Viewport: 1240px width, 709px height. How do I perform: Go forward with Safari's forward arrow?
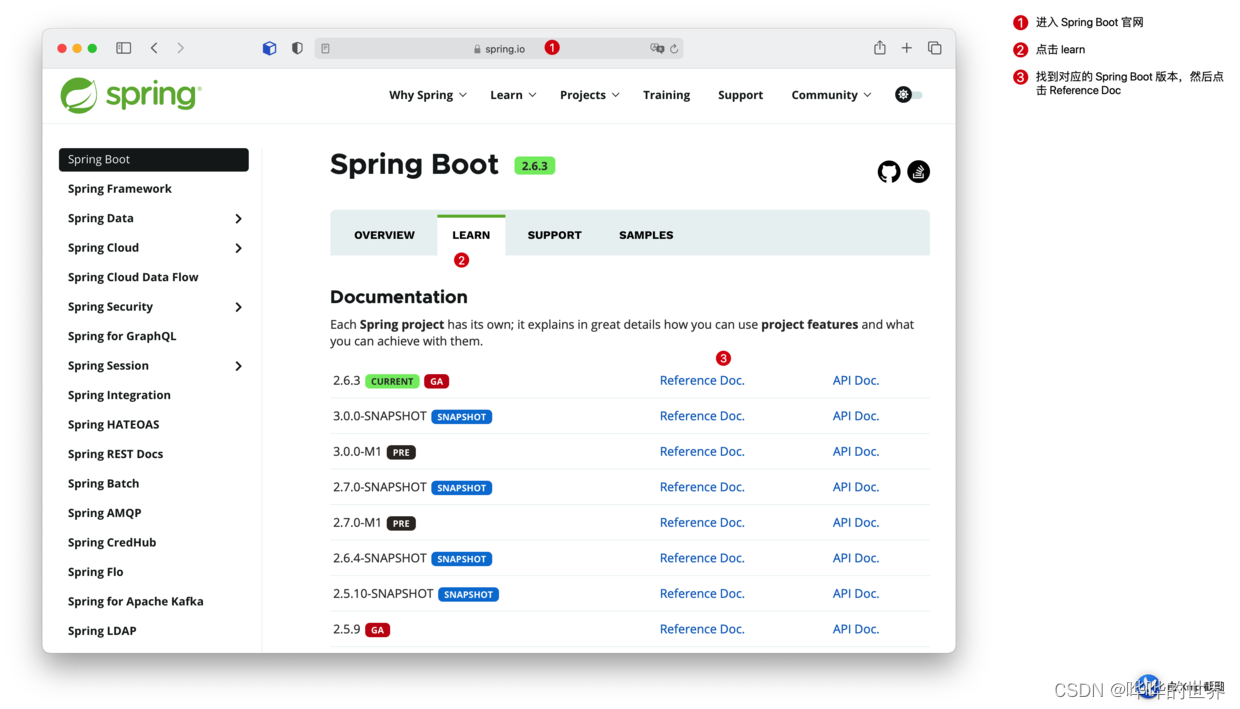pos(180,48)
